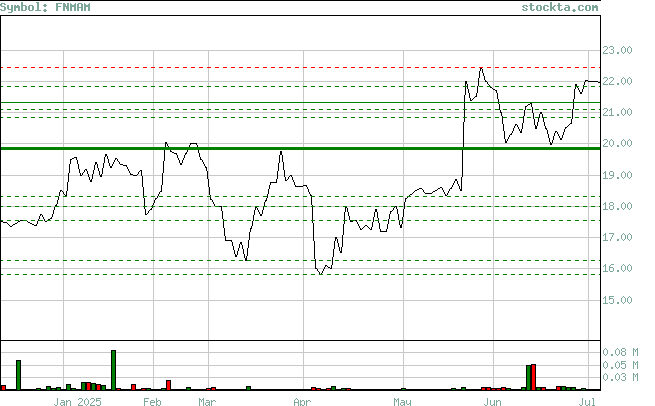This screenshot has height=406, width=655.
Task: Click the price low near 15.80 in April
Action: (x=321, y=274)
